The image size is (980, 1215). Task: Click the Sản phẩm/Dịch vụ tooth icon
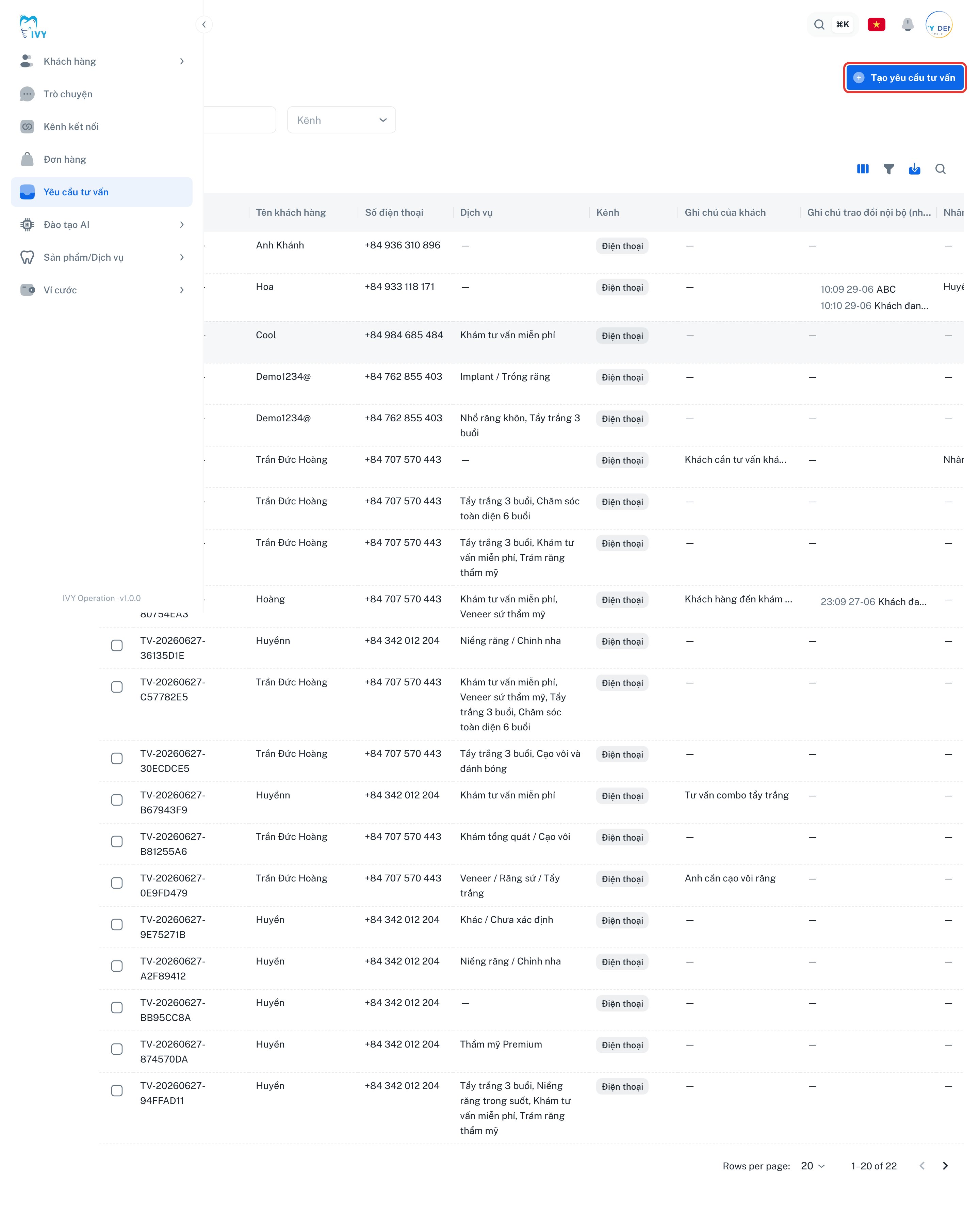coord(27,257)
